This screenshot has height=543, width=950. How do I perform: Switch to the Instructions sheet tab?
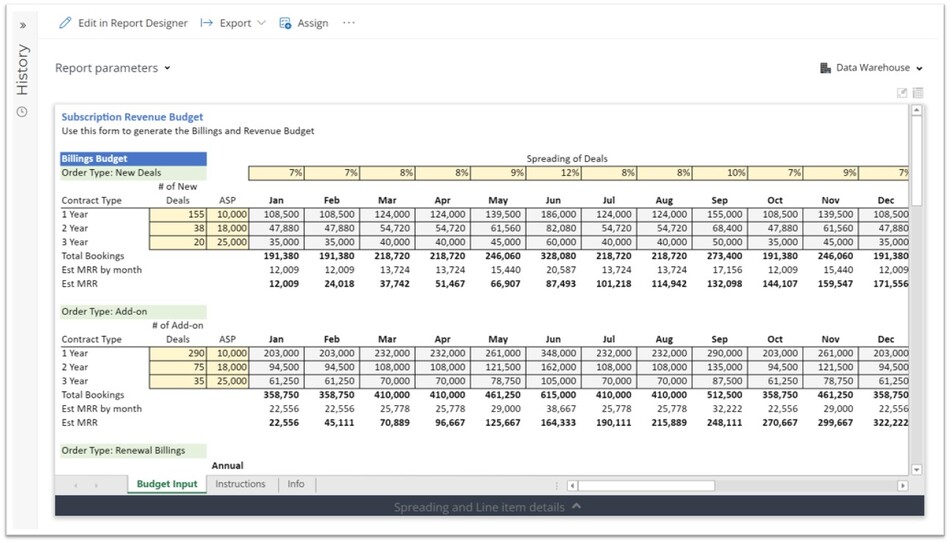(x=240, y=484)
